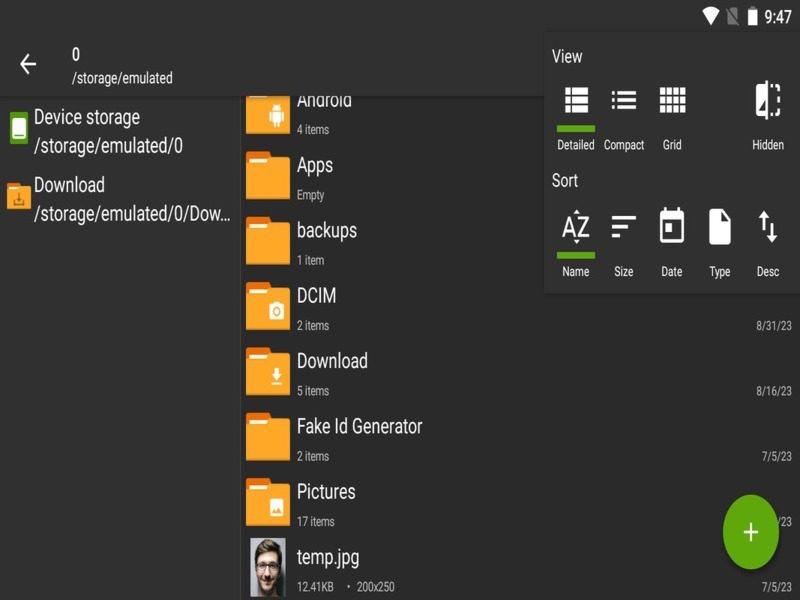Tap the Wi-Fi status bar icon
The width and height of the screenshot is (800, 600).
pos(711,16)
